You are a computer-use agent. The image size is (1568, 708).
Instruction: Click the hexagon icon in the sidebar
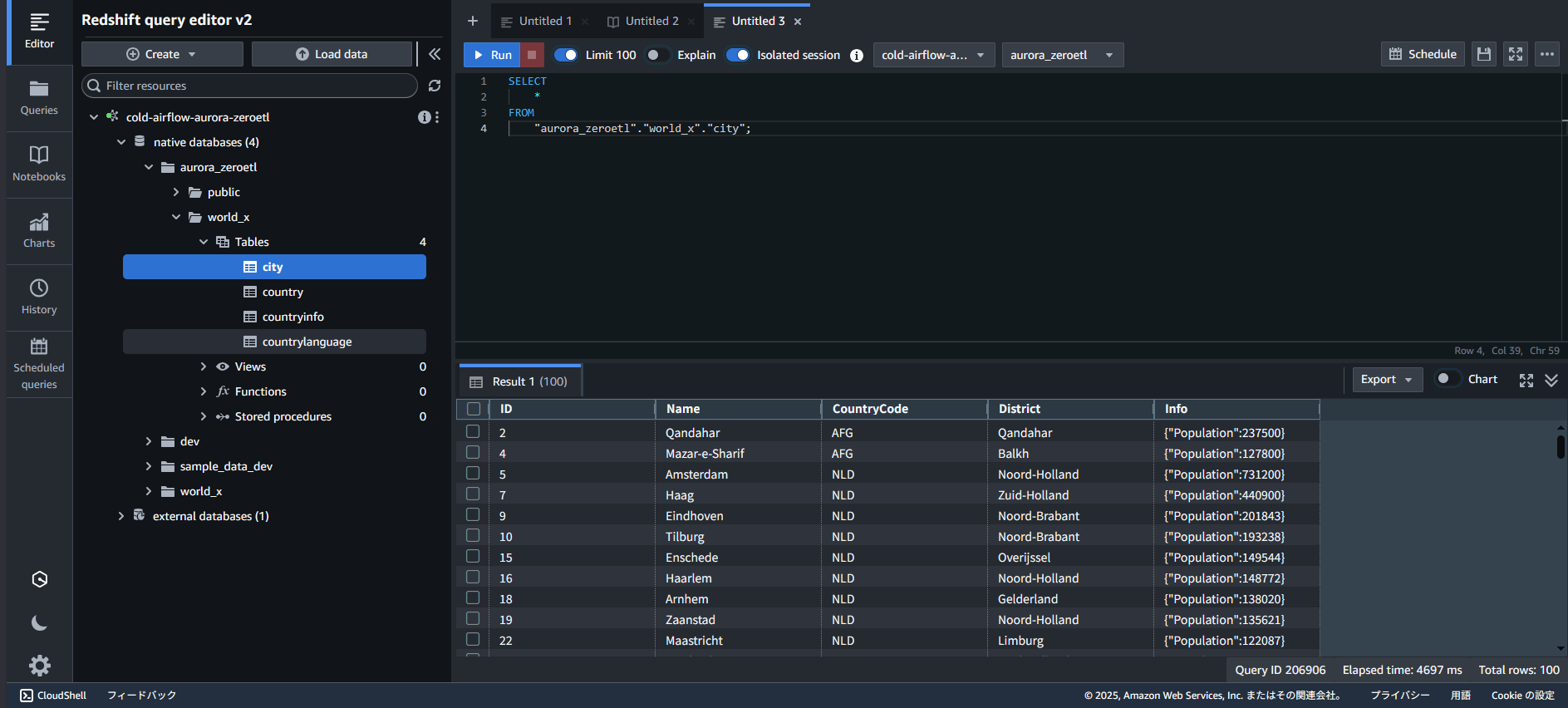39,579
